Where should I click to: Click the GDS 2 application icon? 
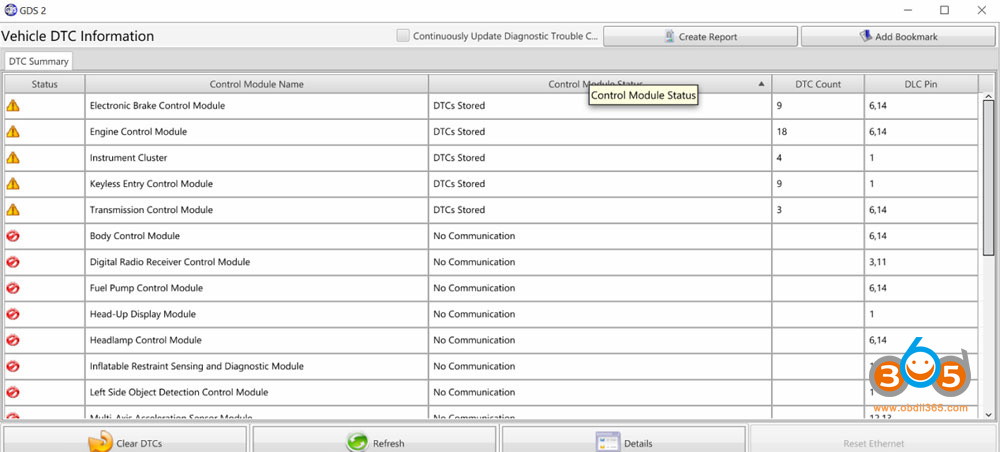tap(10, 9)
